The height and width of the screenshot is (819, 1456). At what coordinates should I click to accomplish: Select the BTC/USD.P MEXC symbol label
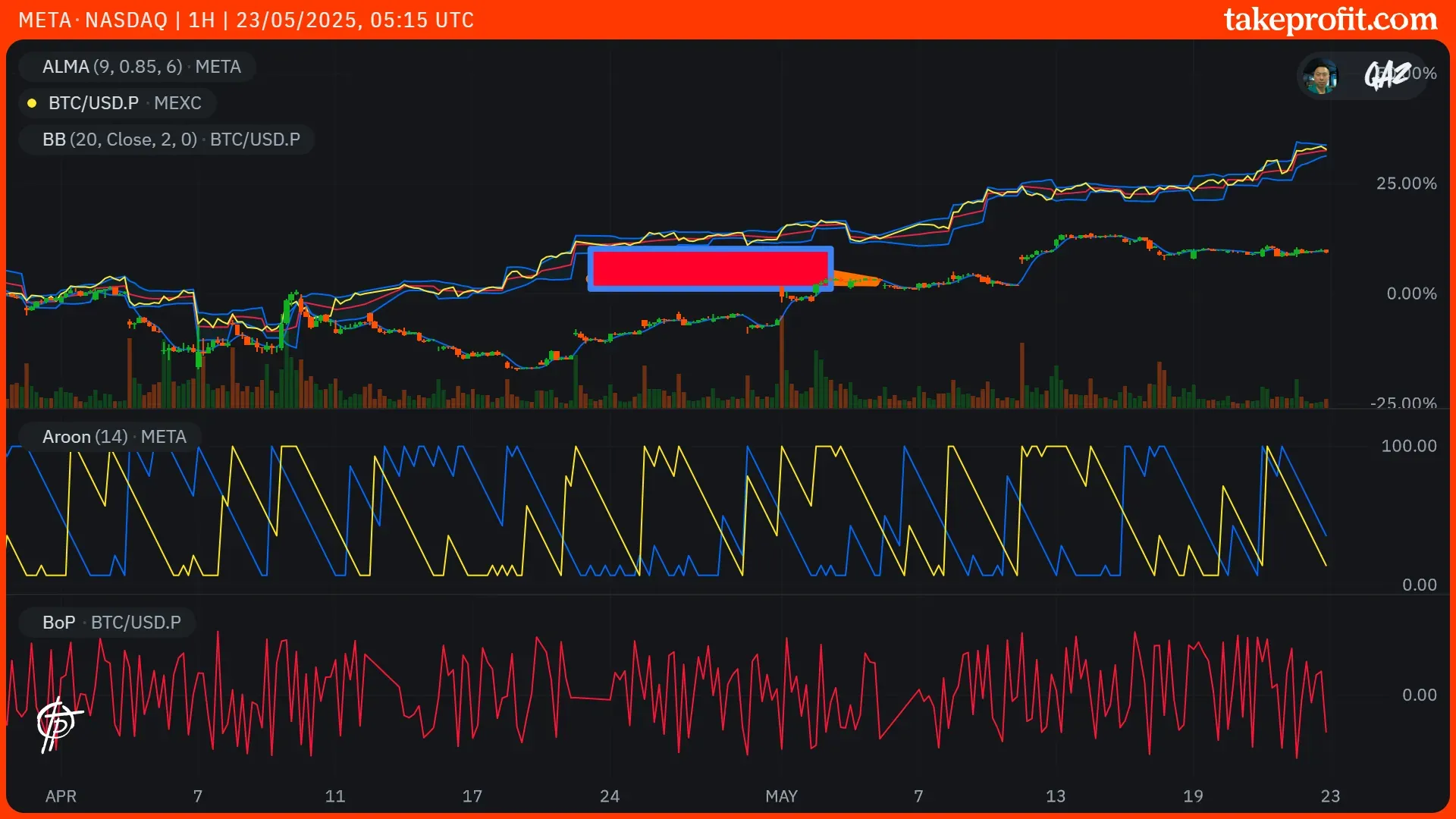click(x=125, y=103)
